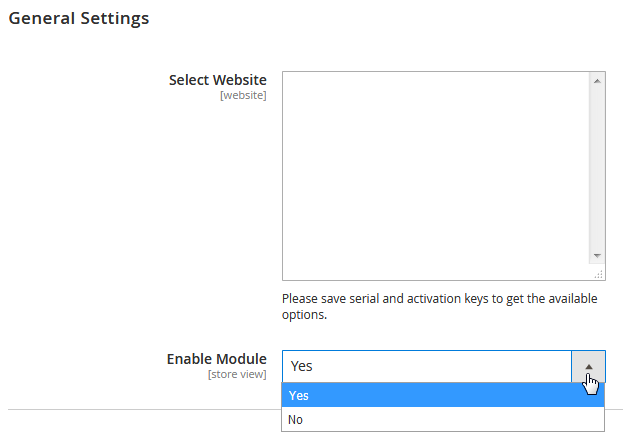Click the Select Website scrollbar track
623x435 pixels.
[x=597, y=168]
